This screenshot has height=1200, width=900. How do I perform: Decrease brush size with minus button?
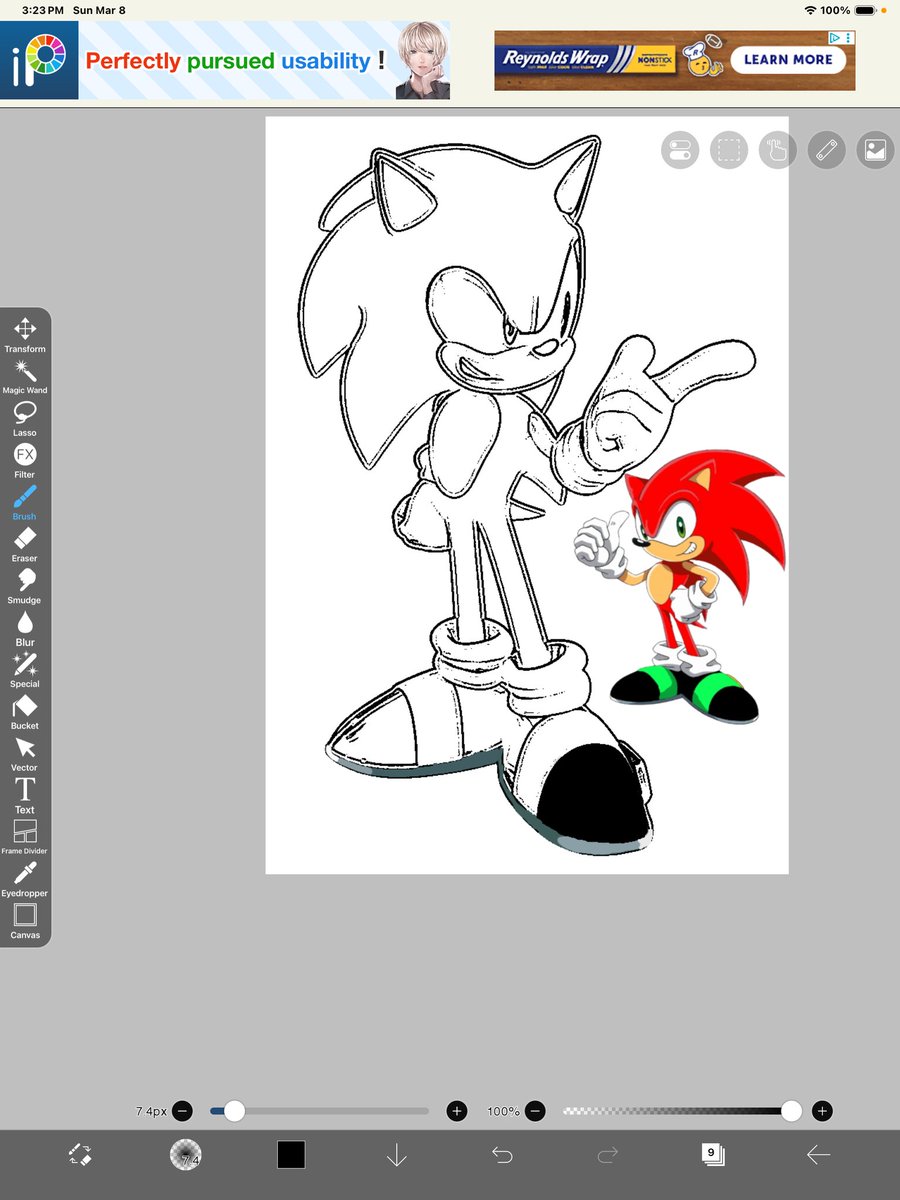point(182,1111)
